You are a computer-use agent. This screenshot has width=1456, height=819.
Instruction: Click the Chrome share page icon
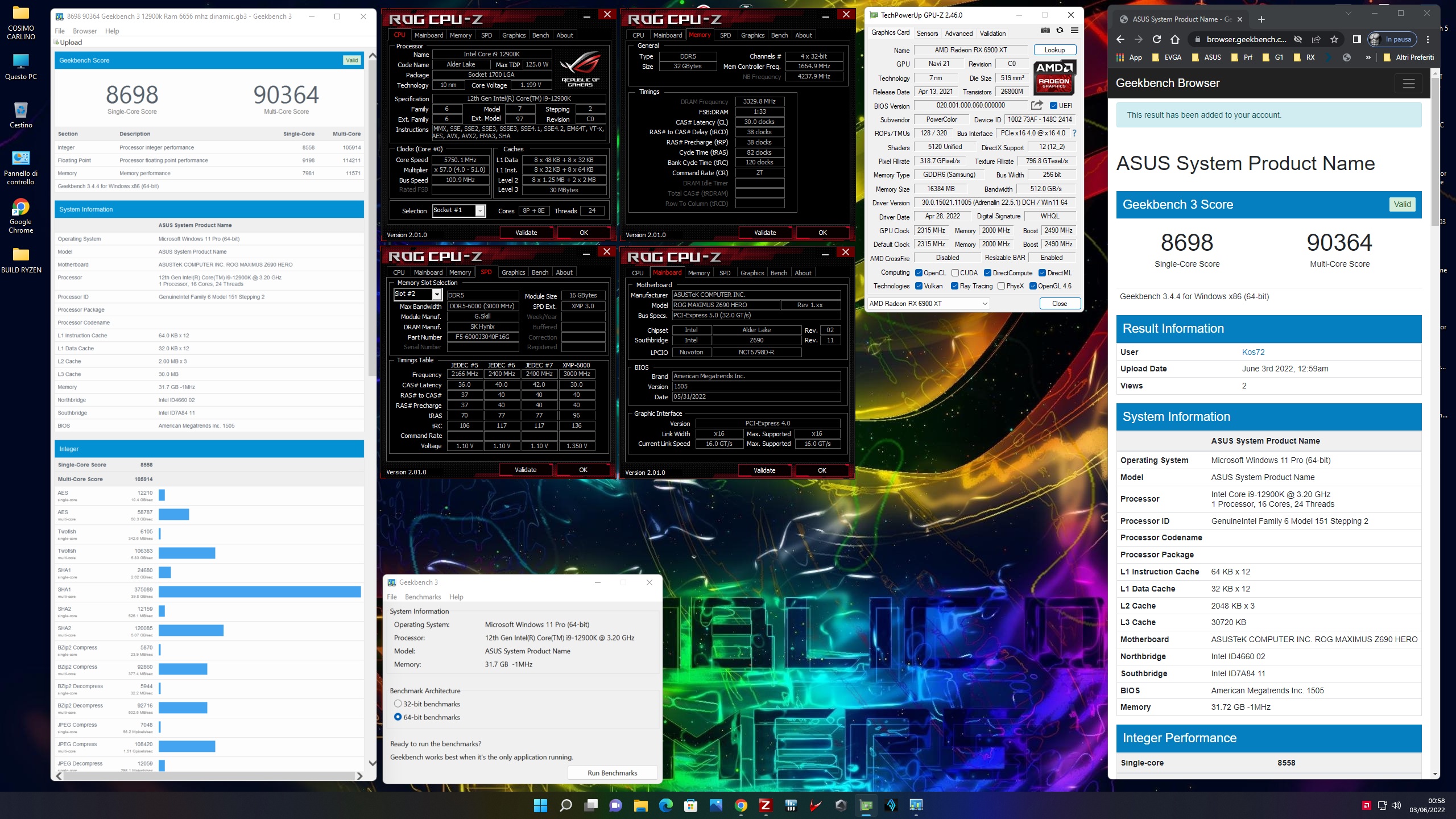(x=1316, y=39)
